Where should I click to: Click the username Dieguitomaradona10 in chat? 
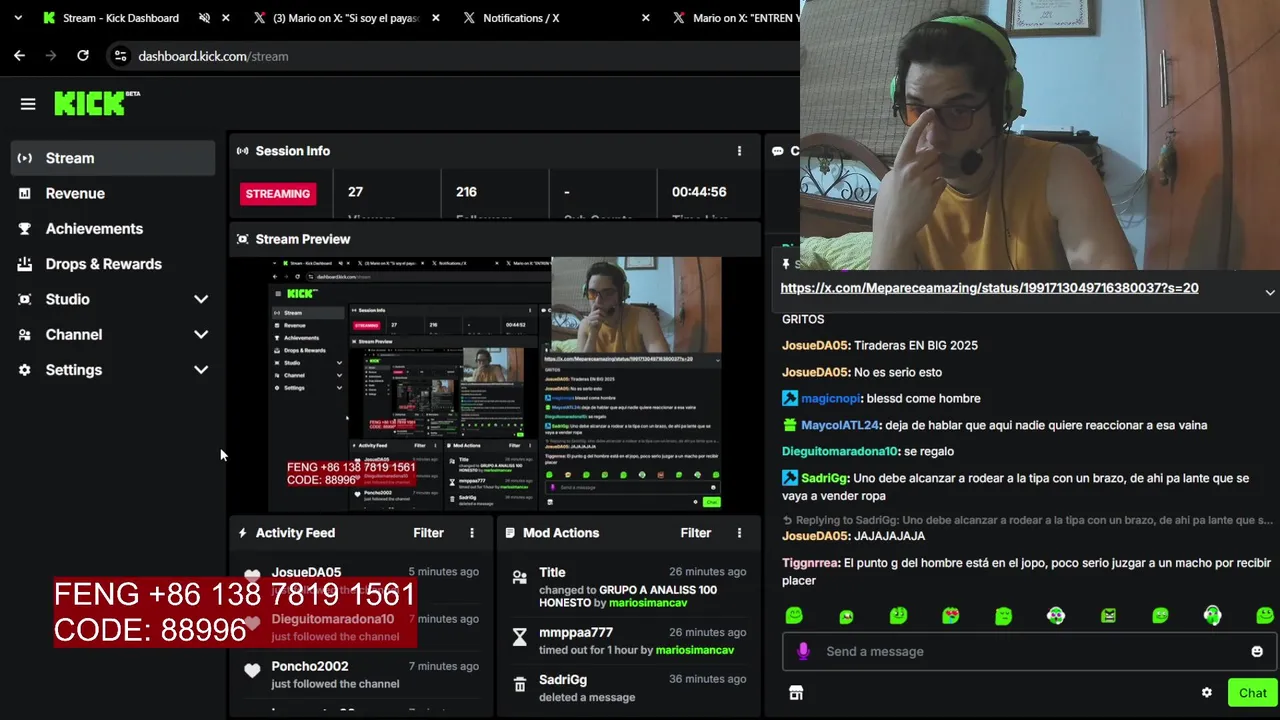click(x=840, y=451)
